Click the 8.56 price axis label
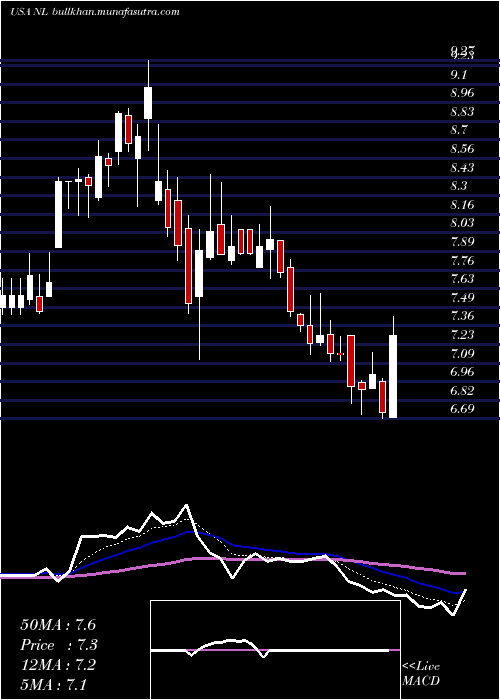The height and width of the screenshot is (700, 500). tap(462, 149)
